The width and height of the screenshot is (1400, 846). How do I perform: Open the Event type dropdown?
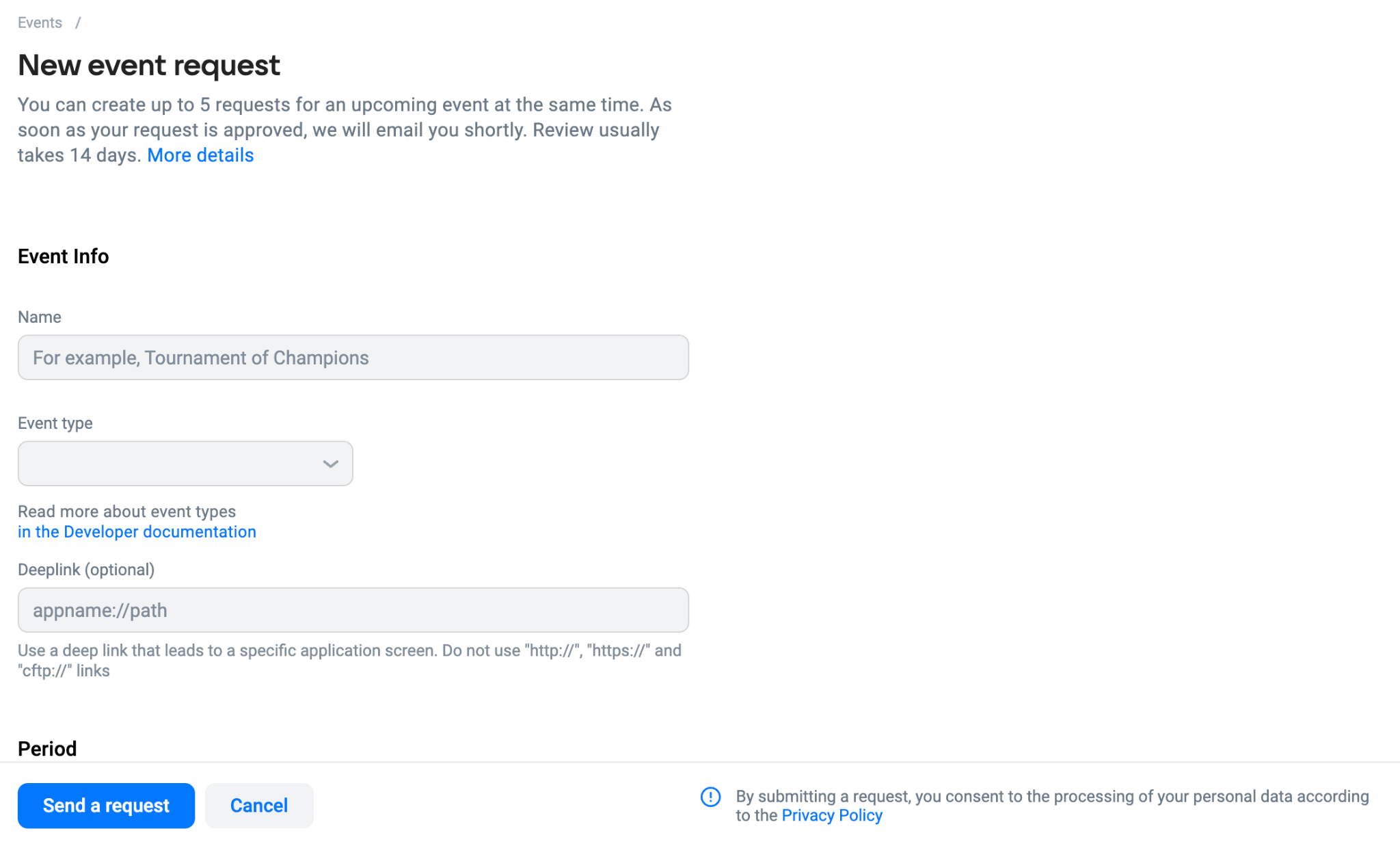pos(185,464)
